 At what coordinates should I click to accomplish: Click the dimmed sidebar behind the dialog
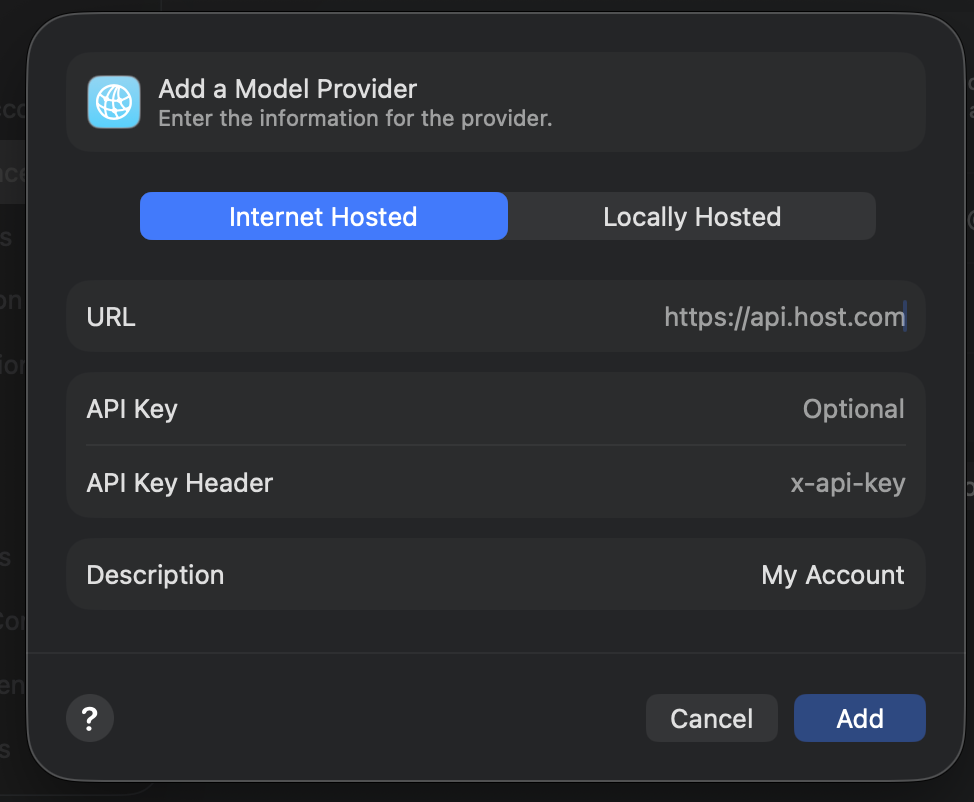click(x=12, y=300)
